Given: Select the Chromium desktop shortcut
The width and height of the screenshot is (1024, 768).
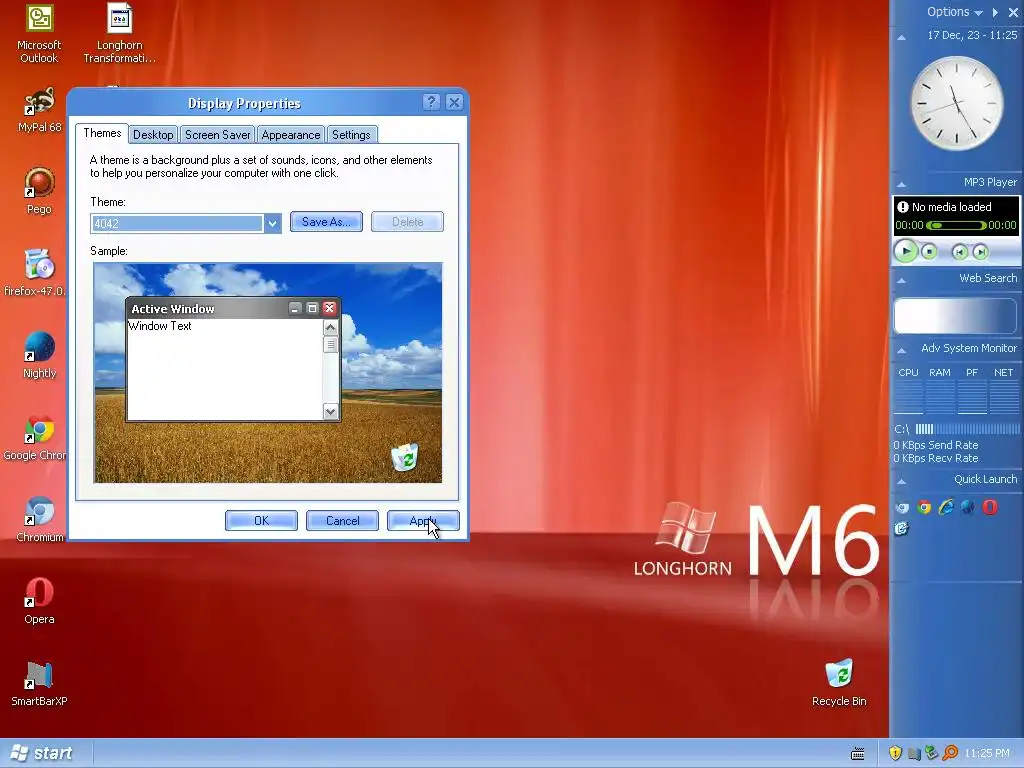Looking at the screenshot, I should tap(39, 520).
